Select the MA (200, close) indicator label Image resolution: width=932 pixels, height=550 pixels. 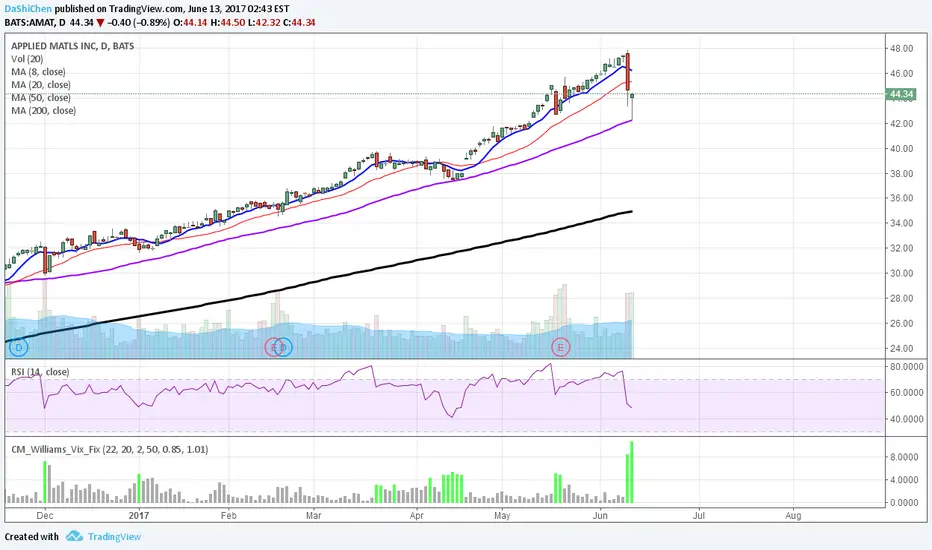click(43, 111)
